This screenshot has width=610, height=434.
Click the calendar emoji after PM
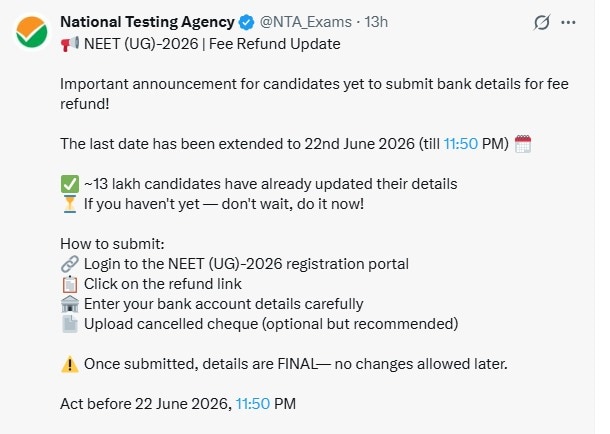[x=523, y=144]
